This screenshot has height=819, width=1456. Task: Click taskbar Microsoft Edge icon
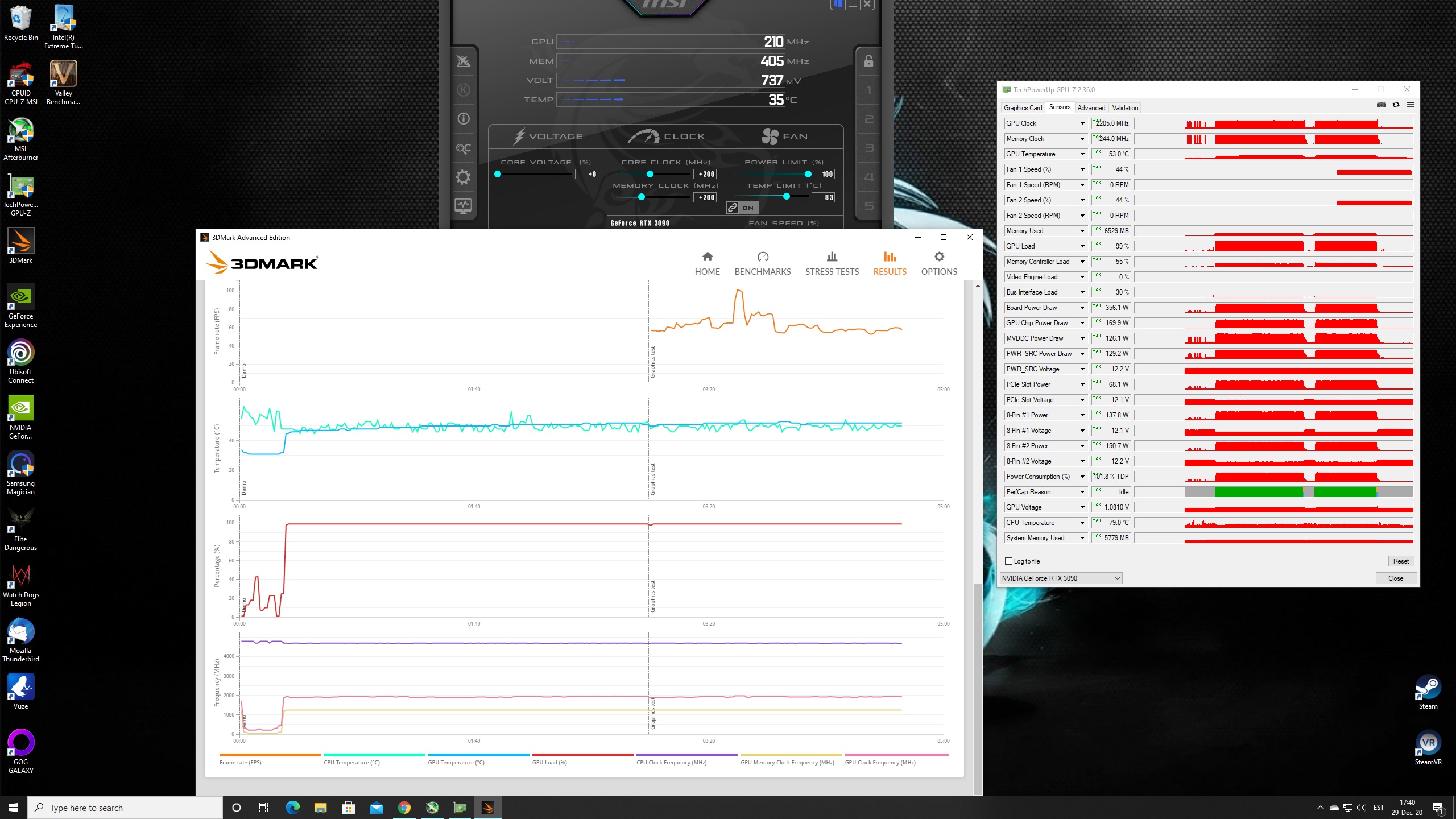pos(292,808)
